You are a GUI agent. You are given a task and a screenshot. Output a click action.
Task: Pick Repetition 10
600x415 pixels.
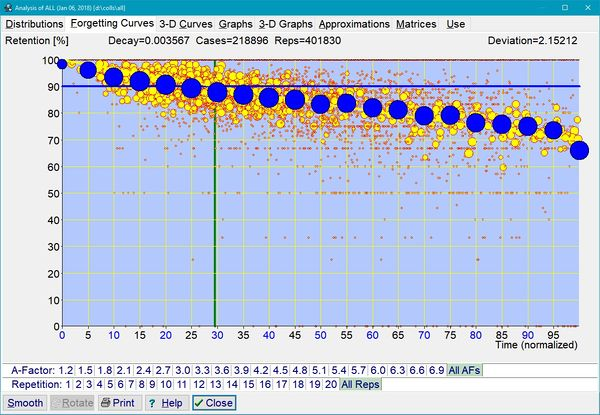coord(166,384)
